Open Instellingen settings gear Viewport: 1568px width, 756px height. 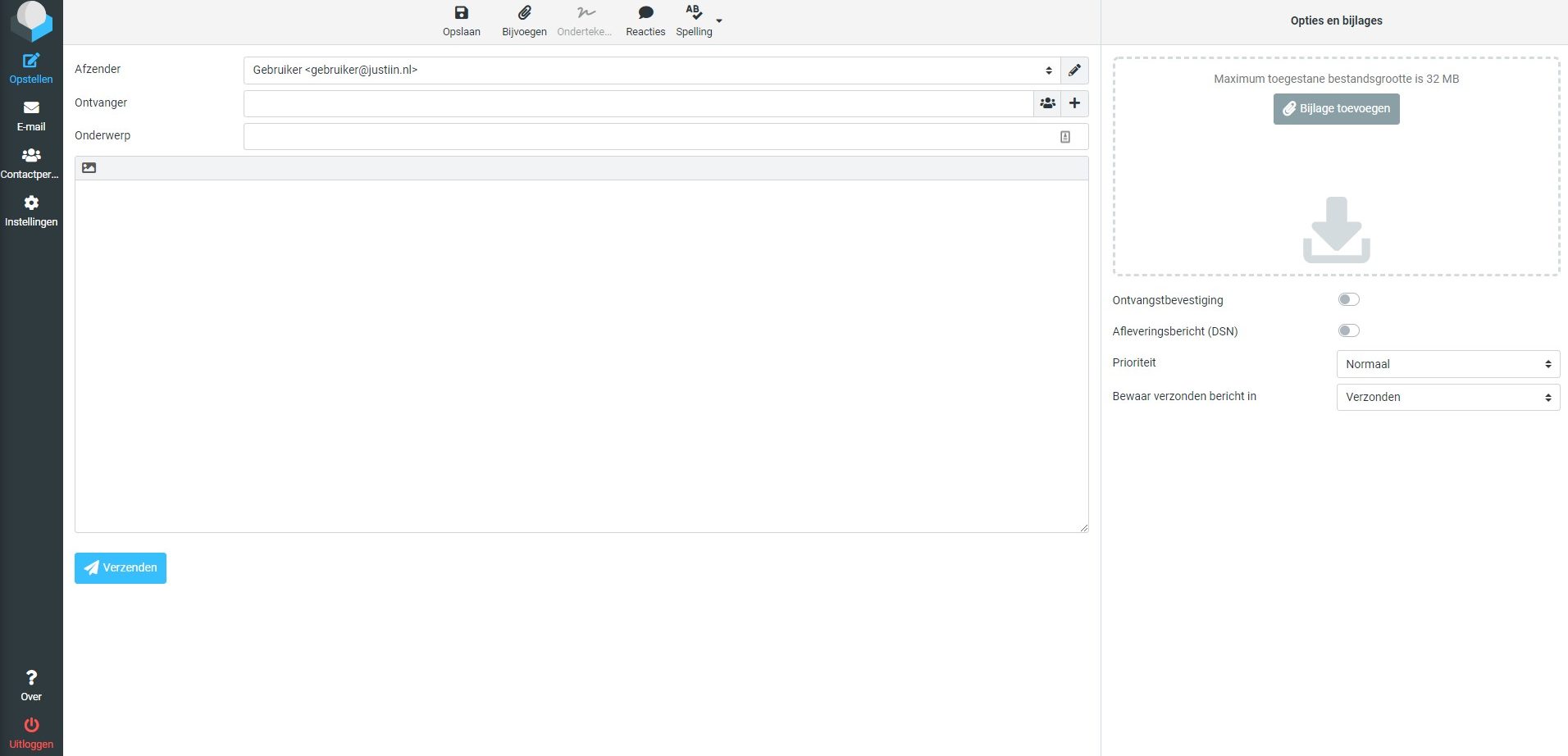(x=31, y=212)
